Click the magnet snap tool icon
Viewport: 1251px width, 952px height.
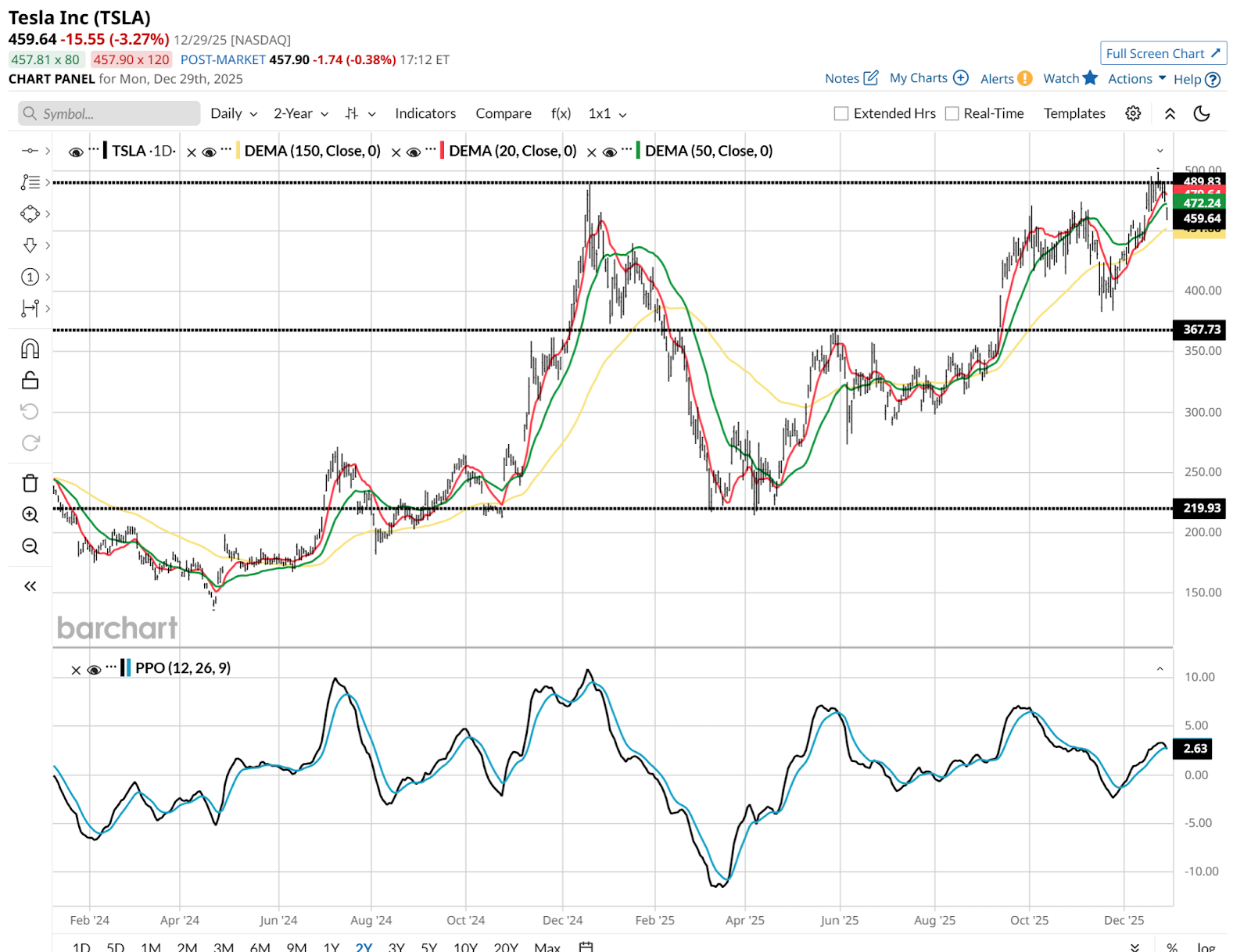pos(30,349)
